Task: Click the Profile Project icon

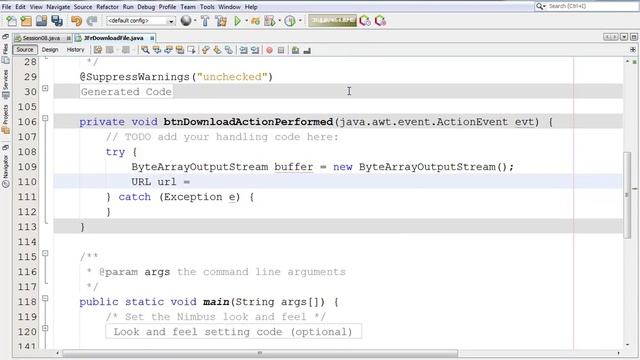Action: (x=270, y=21)
